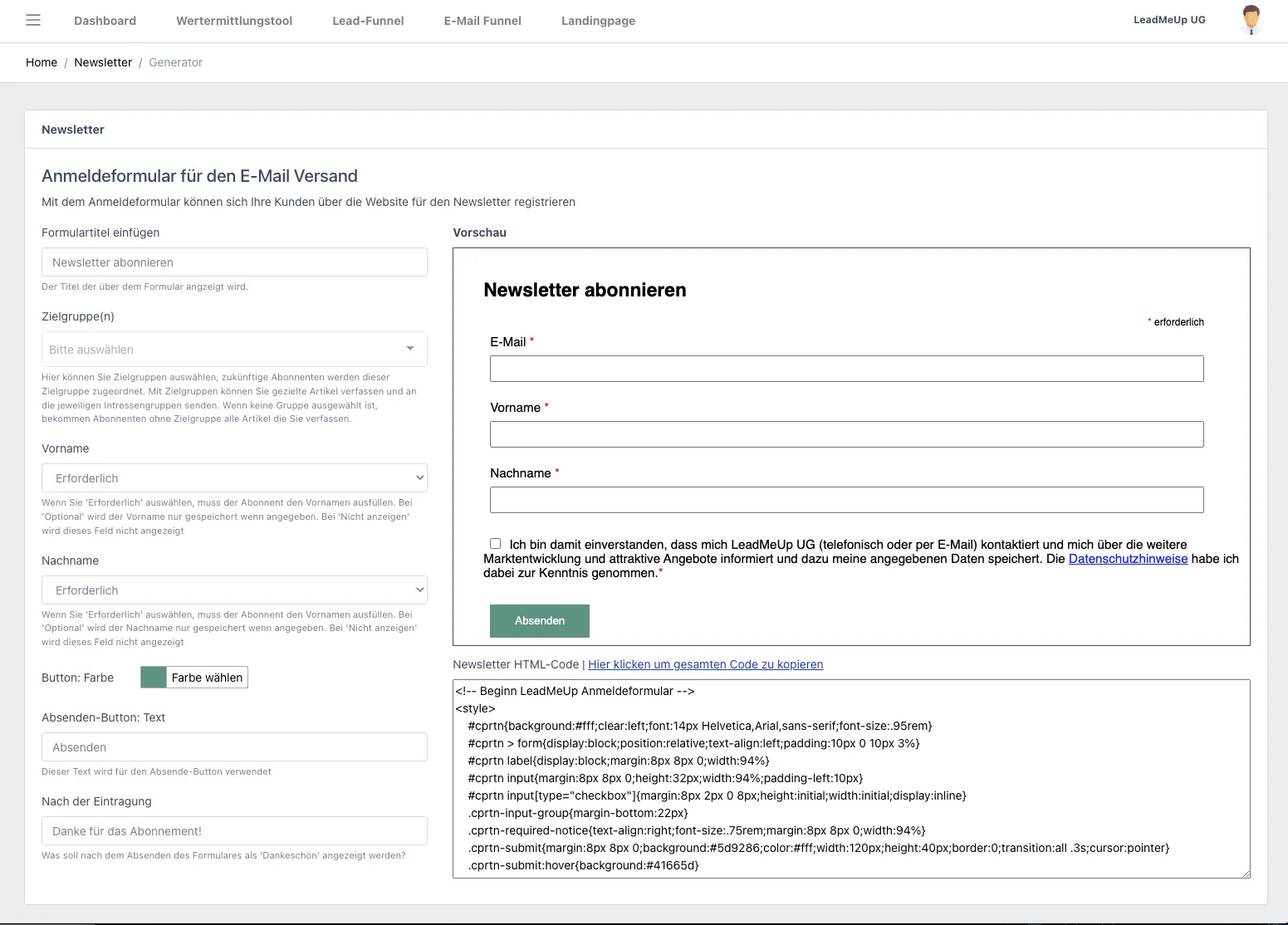Image resolution: width=1288 pixels, height=925 pixels.
Task: Open the hamburger sidebar menu
Action: click(x=33, y=21)
